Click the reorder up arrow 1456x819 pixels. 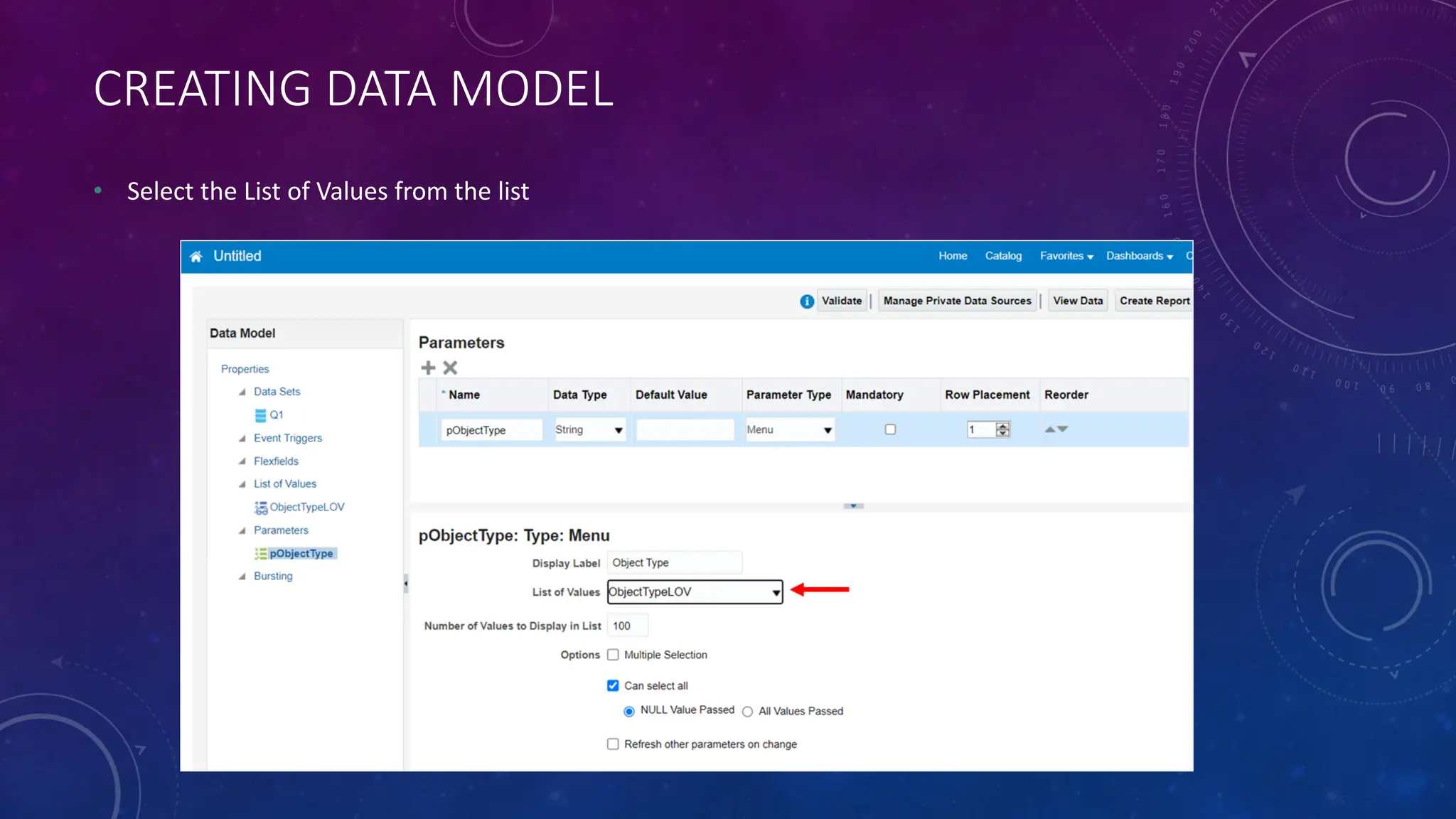1050,429
